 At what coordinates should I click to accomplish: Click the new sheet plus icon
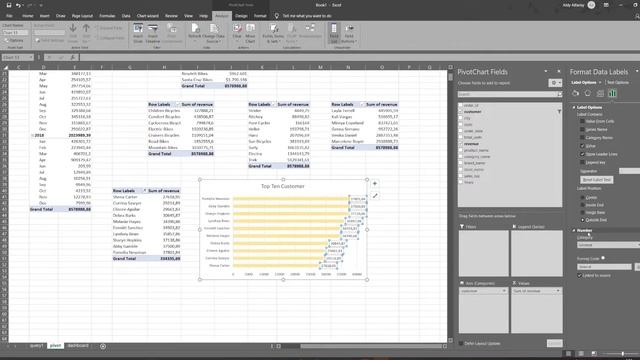tap(103, 346)
